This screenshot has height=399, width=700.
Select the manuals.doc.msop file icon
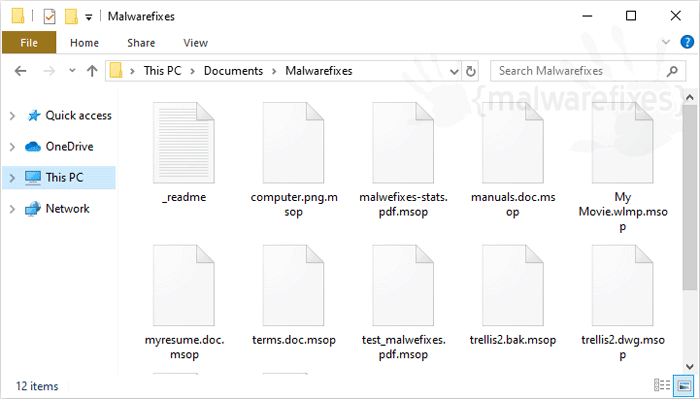tap(513, 143)
